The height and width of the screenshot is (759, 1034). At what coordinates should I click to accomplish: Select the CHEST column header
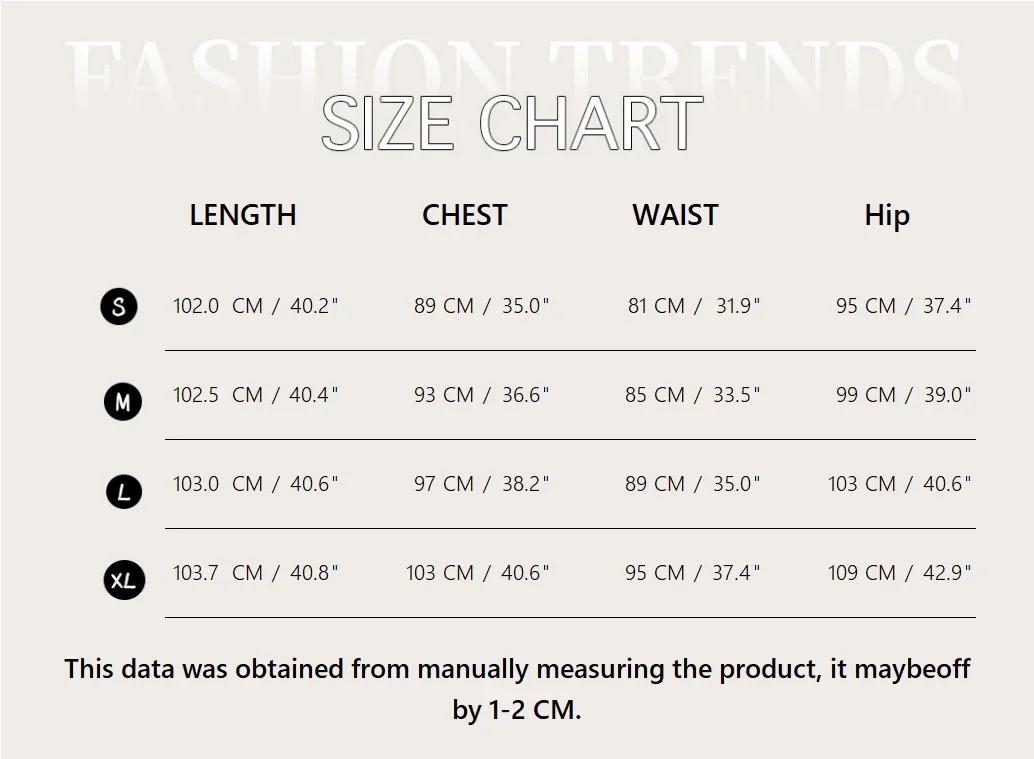tap(464, 215)
